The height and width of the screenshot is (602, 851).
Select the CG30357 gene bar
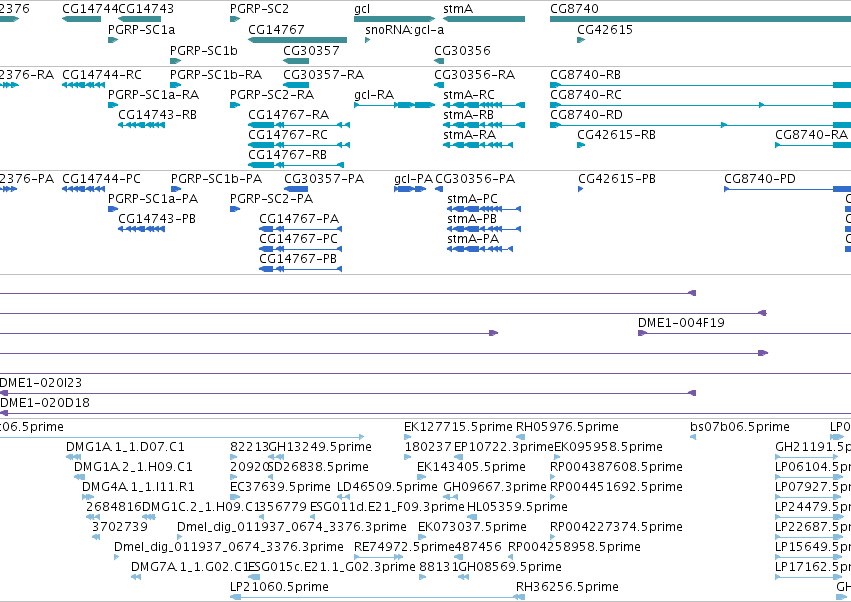tap(296, 61)
